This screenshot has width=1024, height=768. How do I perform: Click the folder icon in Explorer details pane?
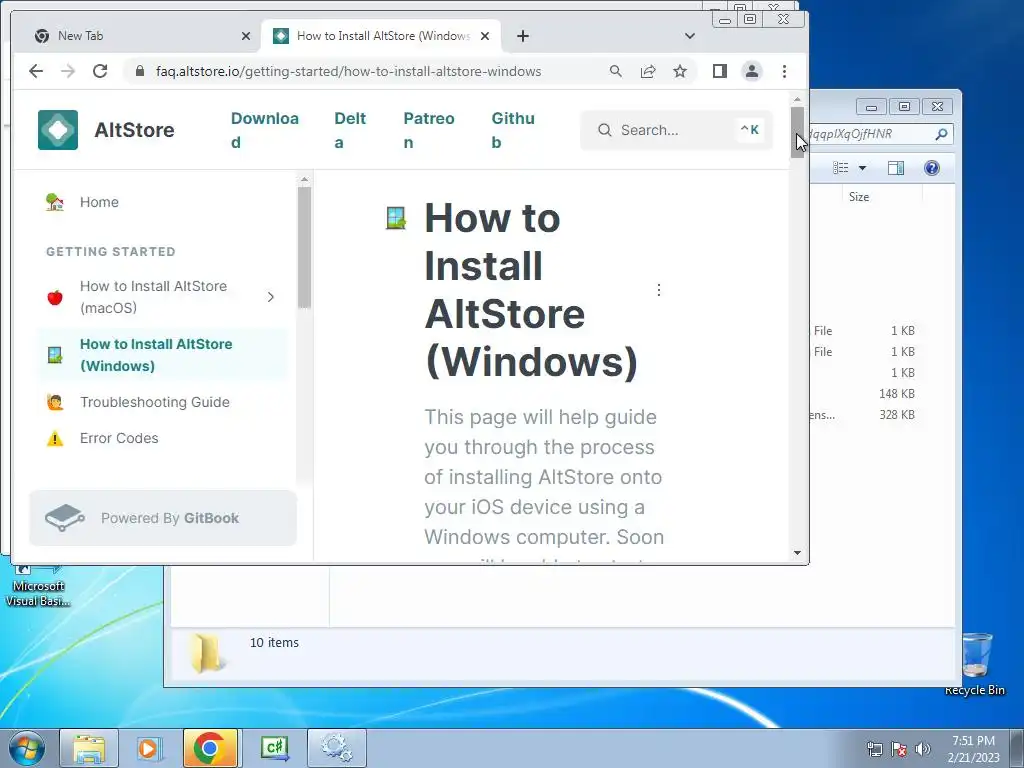206,652
